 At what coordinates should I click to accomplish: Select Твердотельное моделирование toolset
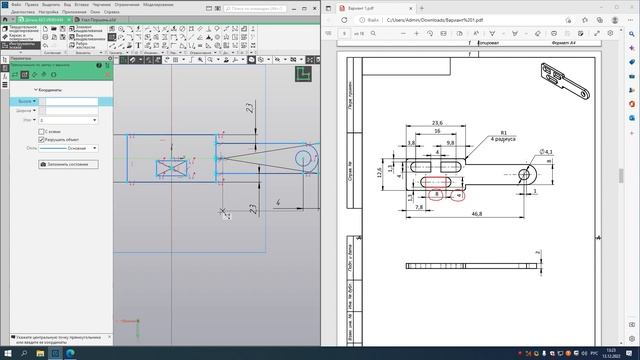(x=20, y=29)
